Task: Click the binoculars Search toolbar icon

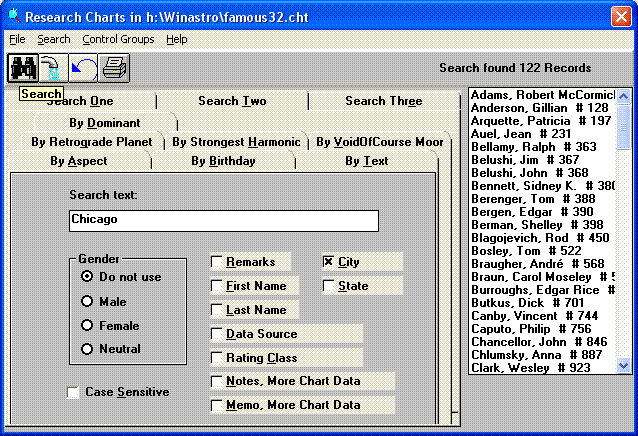Action: [22, 68]
